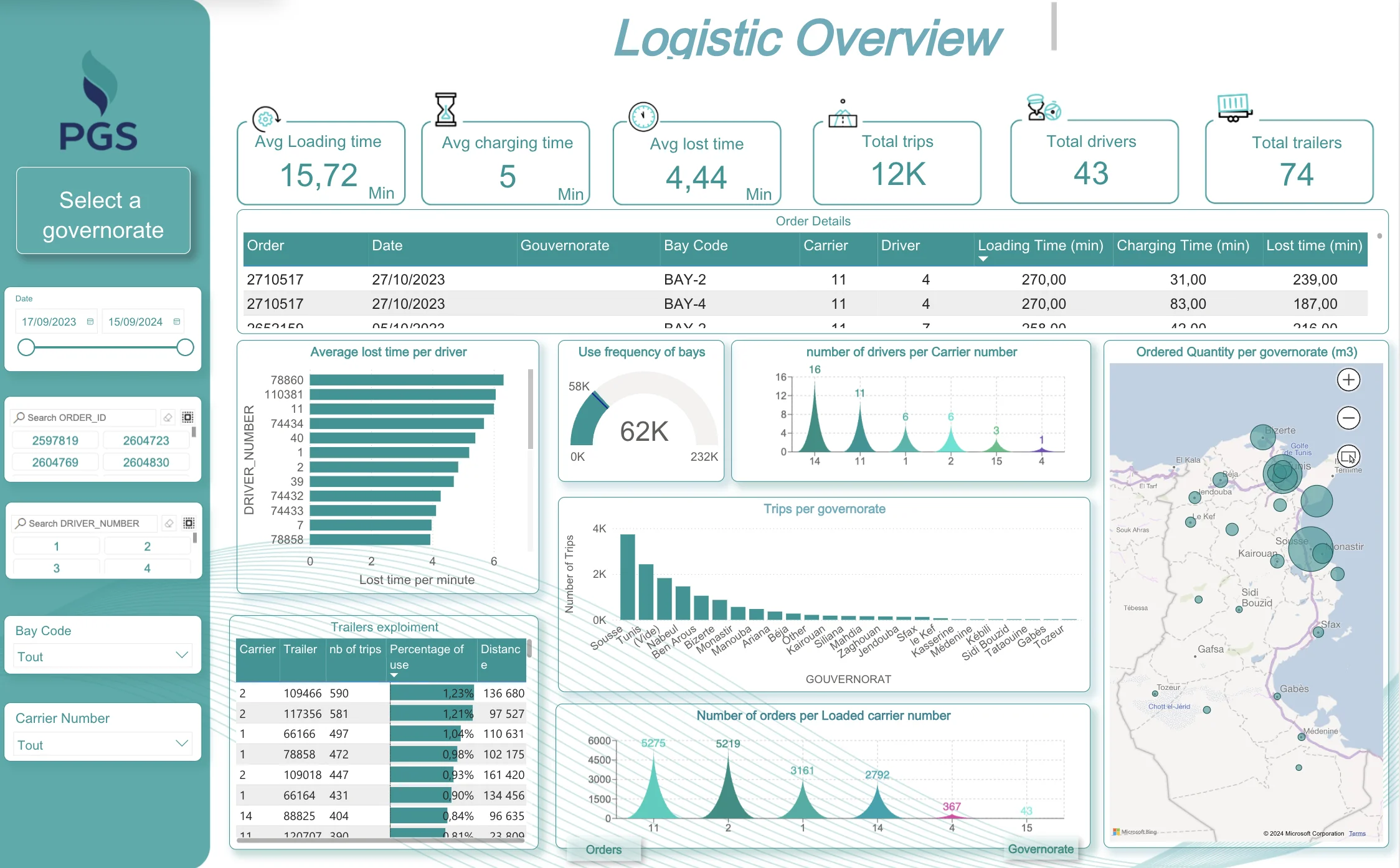Clear ORDER_ID slicer with eraser icon
The height and width of the screenshot is (868, 1400).
coord(168,417)
